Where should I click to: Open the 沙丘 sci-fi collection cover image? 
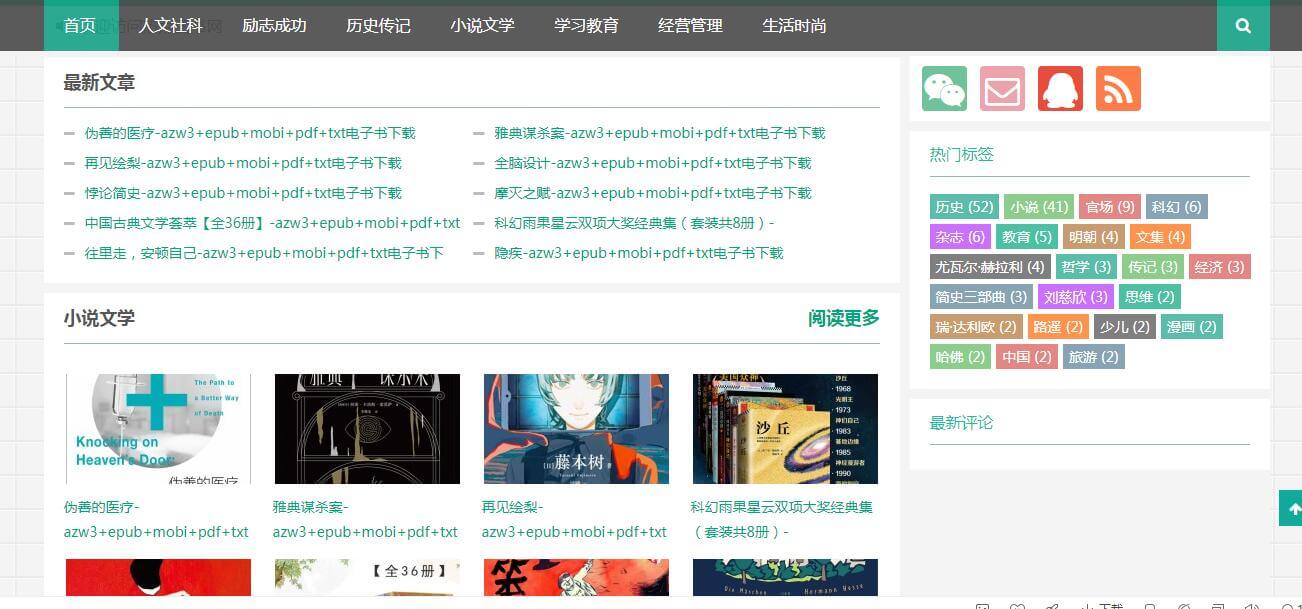click(785, 428)
